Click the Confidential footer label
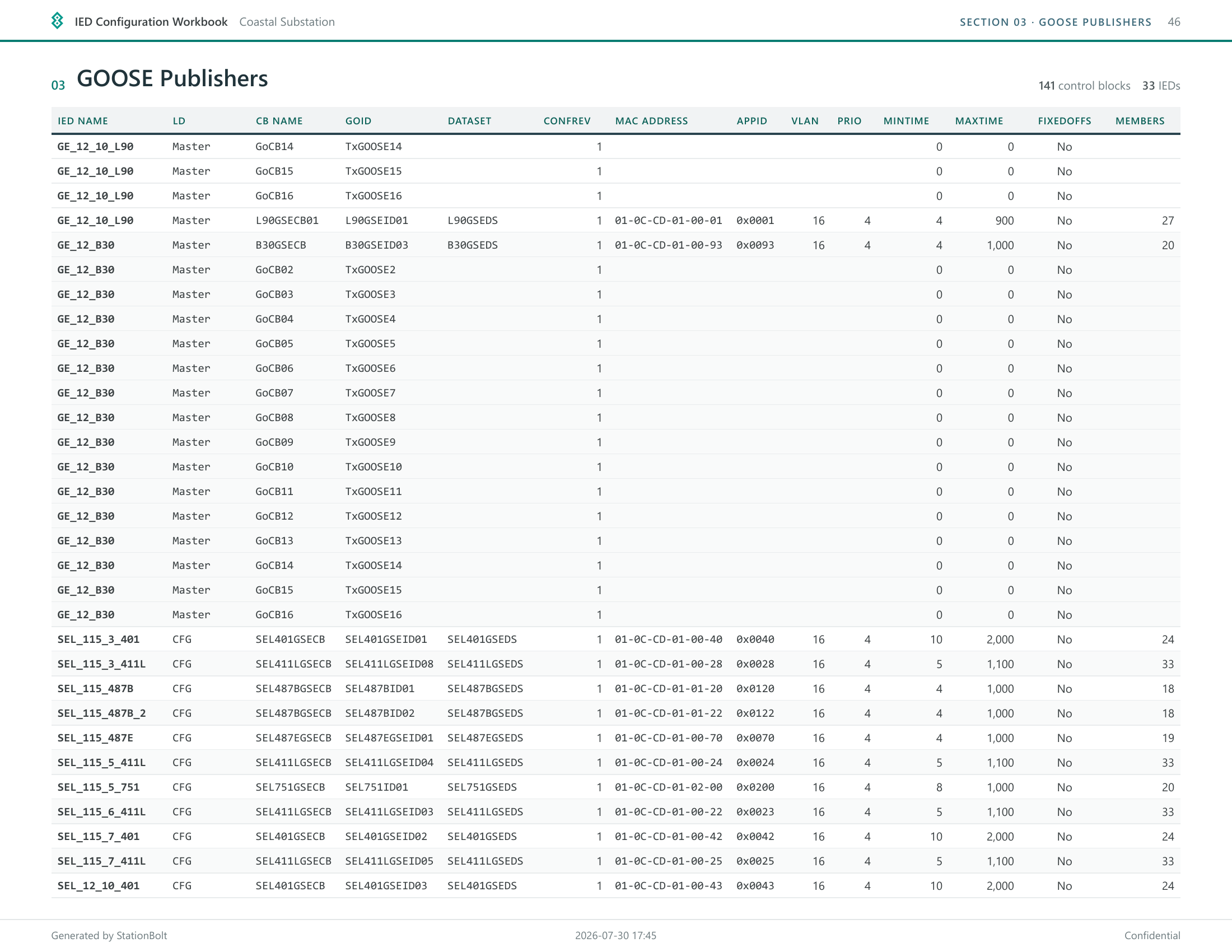The width and height of the screenshot is (1232, 952). (x=1152, y=936)
